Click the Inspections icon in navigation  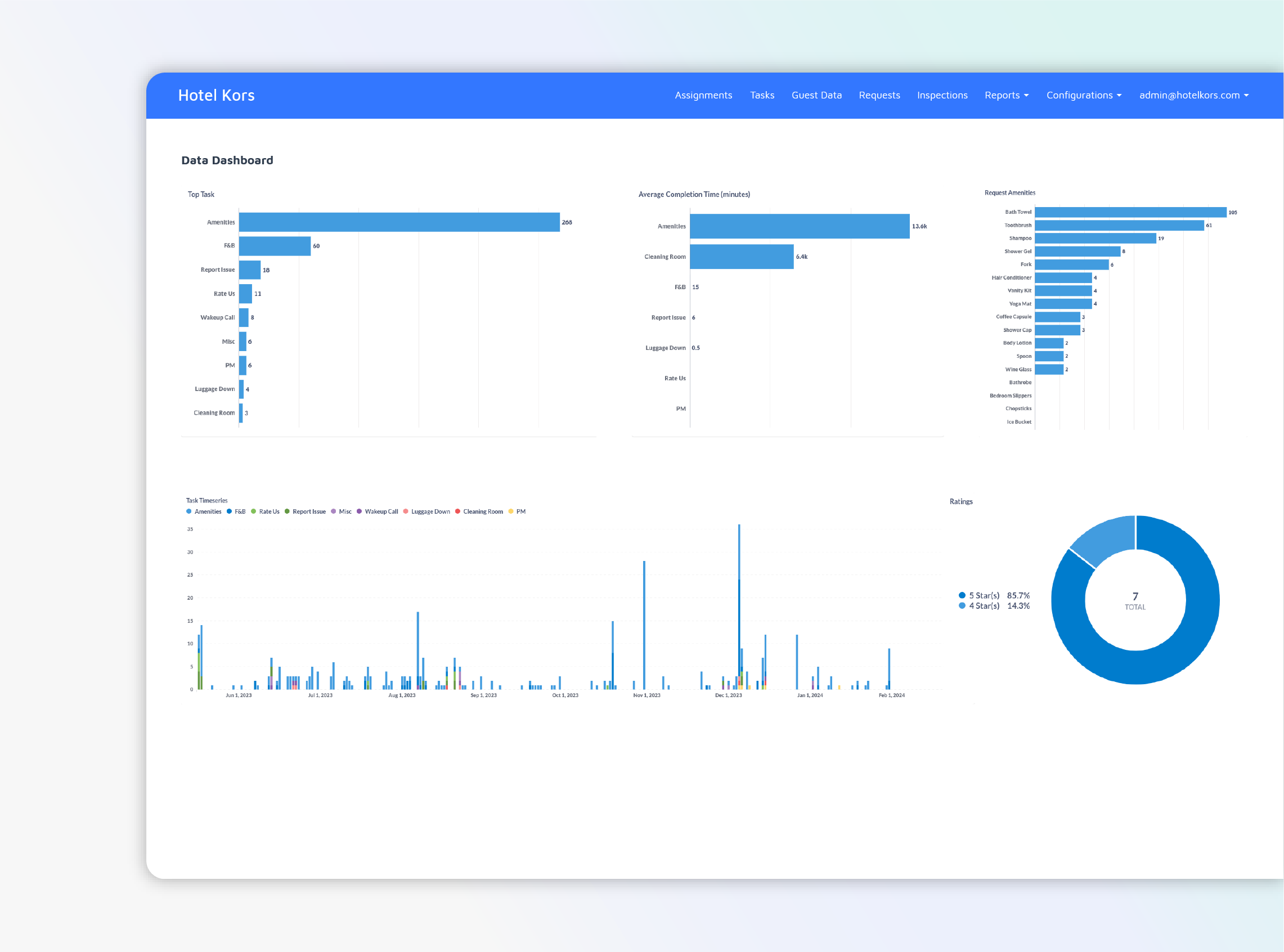point(942,95)
